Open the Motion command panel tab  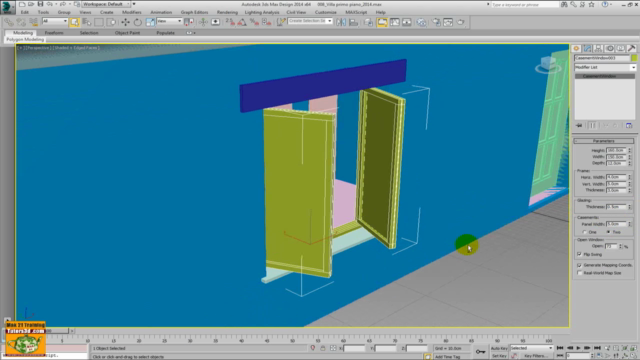point(609,49)
